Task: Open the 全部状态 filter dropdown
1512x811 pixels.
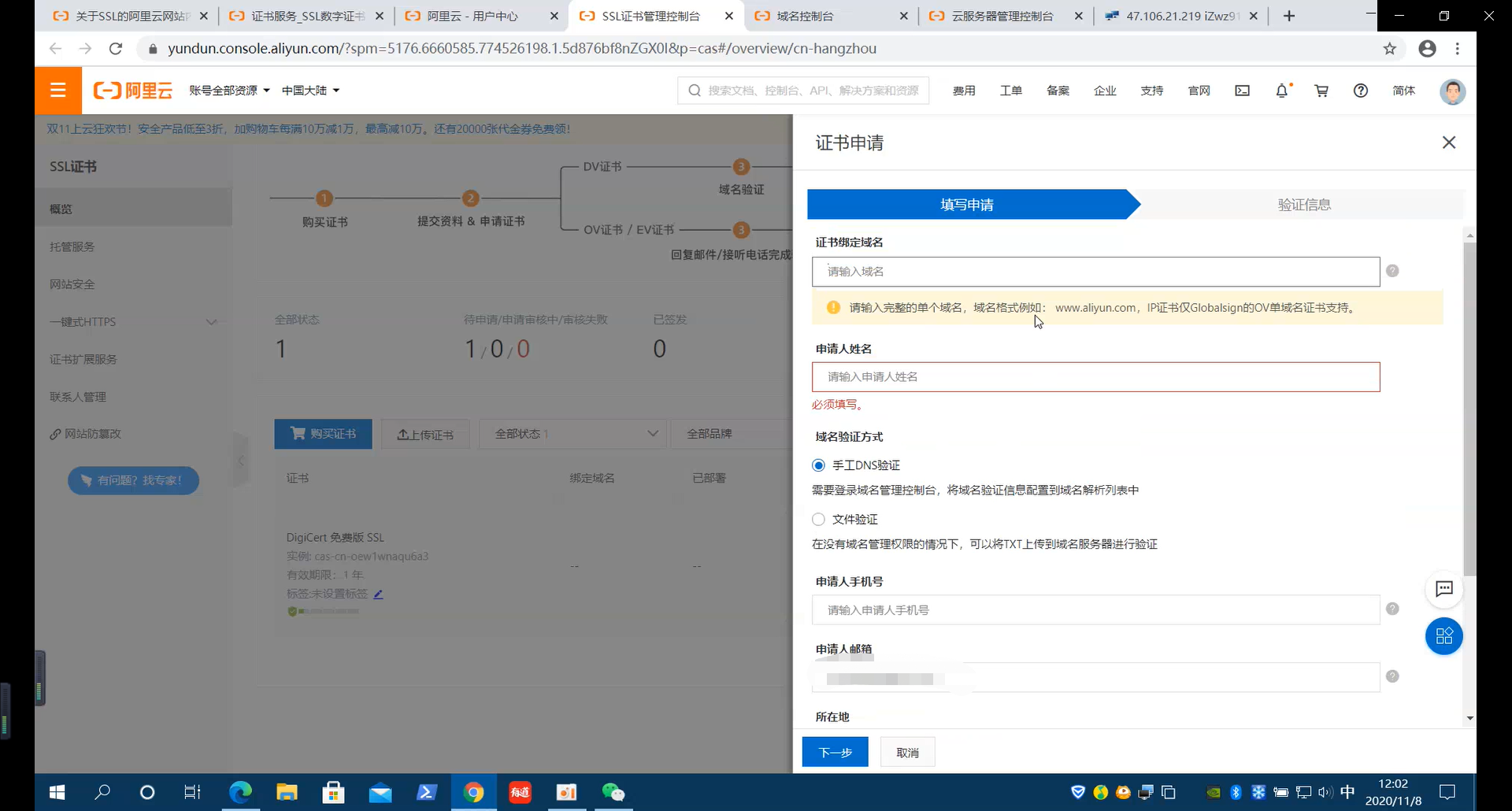Action: (573, 434)
